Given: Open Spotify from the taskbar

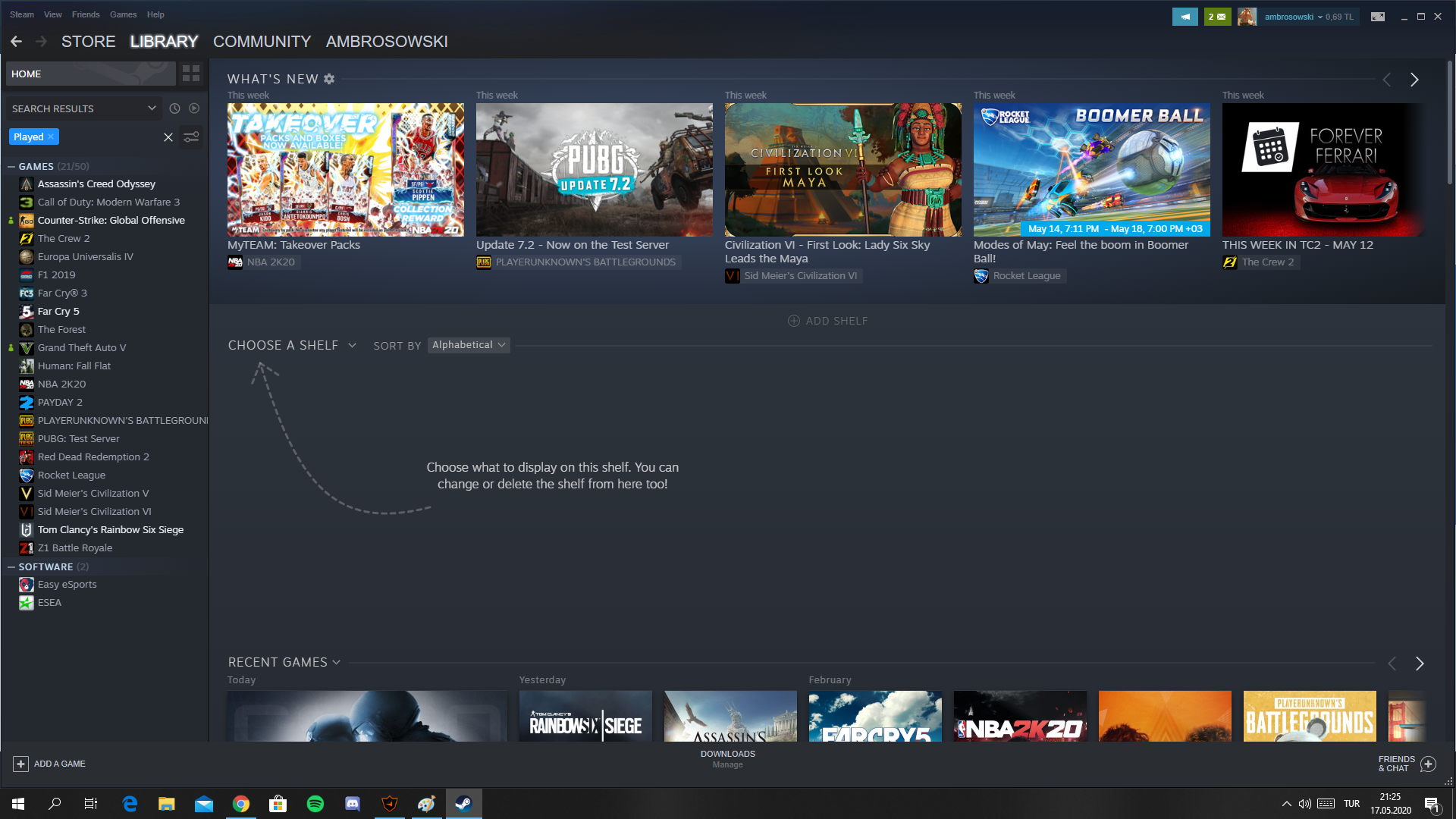Looking at the screenshot, I should point(315,804).
